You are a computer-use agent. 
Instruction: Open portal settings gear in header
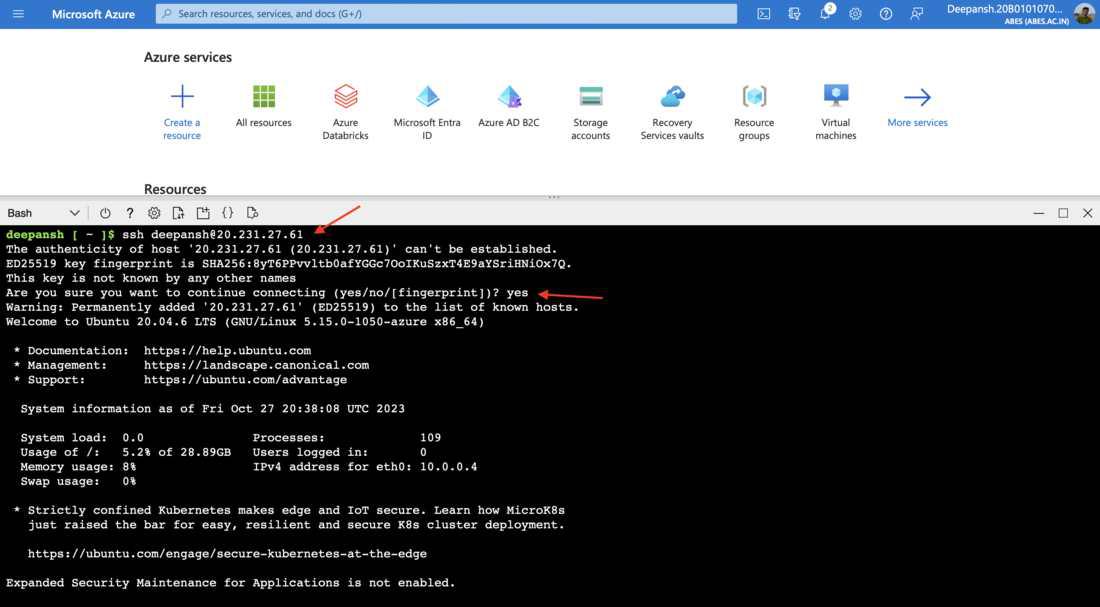[x=855, y=14]
